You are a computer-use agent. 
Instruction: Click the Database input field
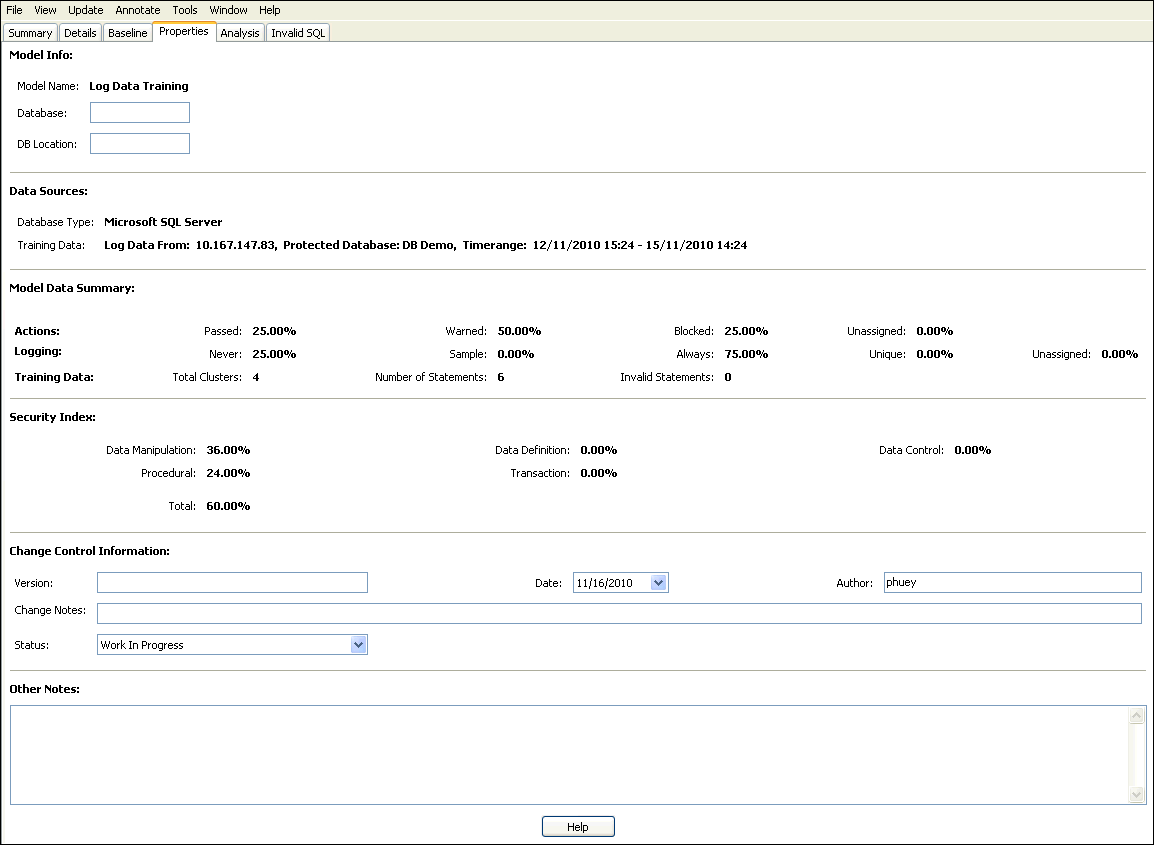pos(140,113)
